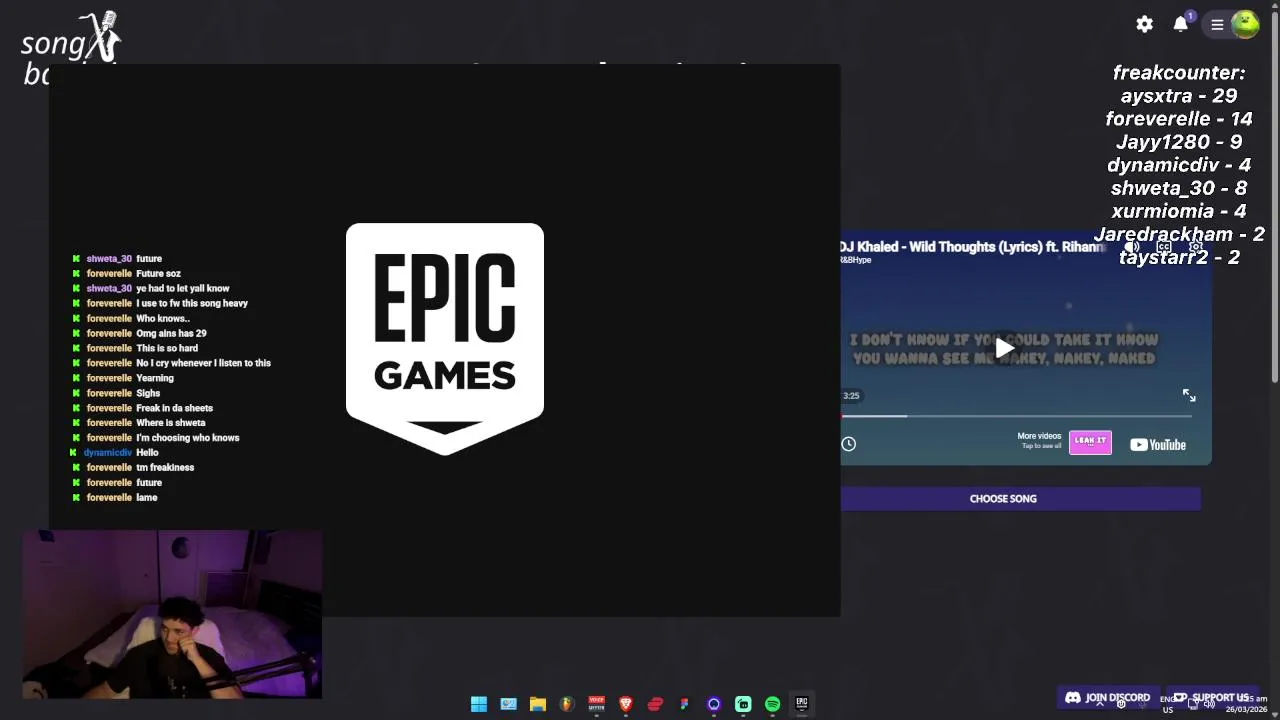
Task: Click chat message 'tm freakiness'
Action: point(133,468)
